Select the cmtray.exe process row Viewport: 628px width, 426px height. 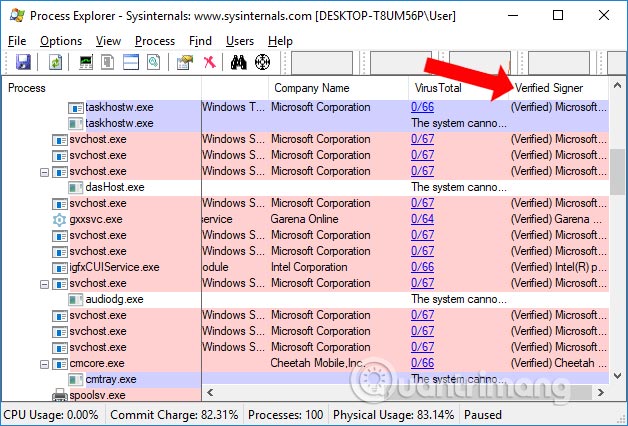(x=306, y=380)
